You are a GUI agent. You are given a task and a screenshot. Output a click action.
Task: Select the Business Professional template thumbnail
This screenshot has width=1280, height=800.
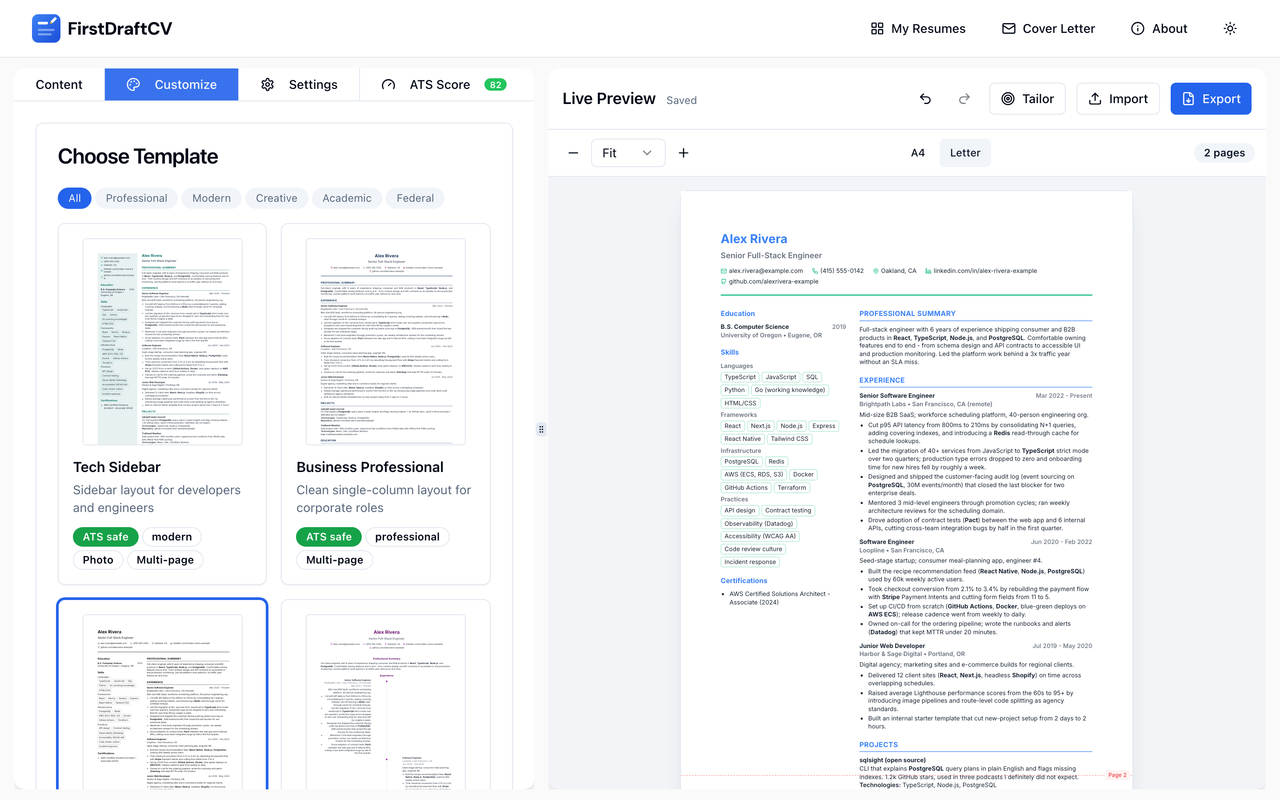tap(386, 341)
